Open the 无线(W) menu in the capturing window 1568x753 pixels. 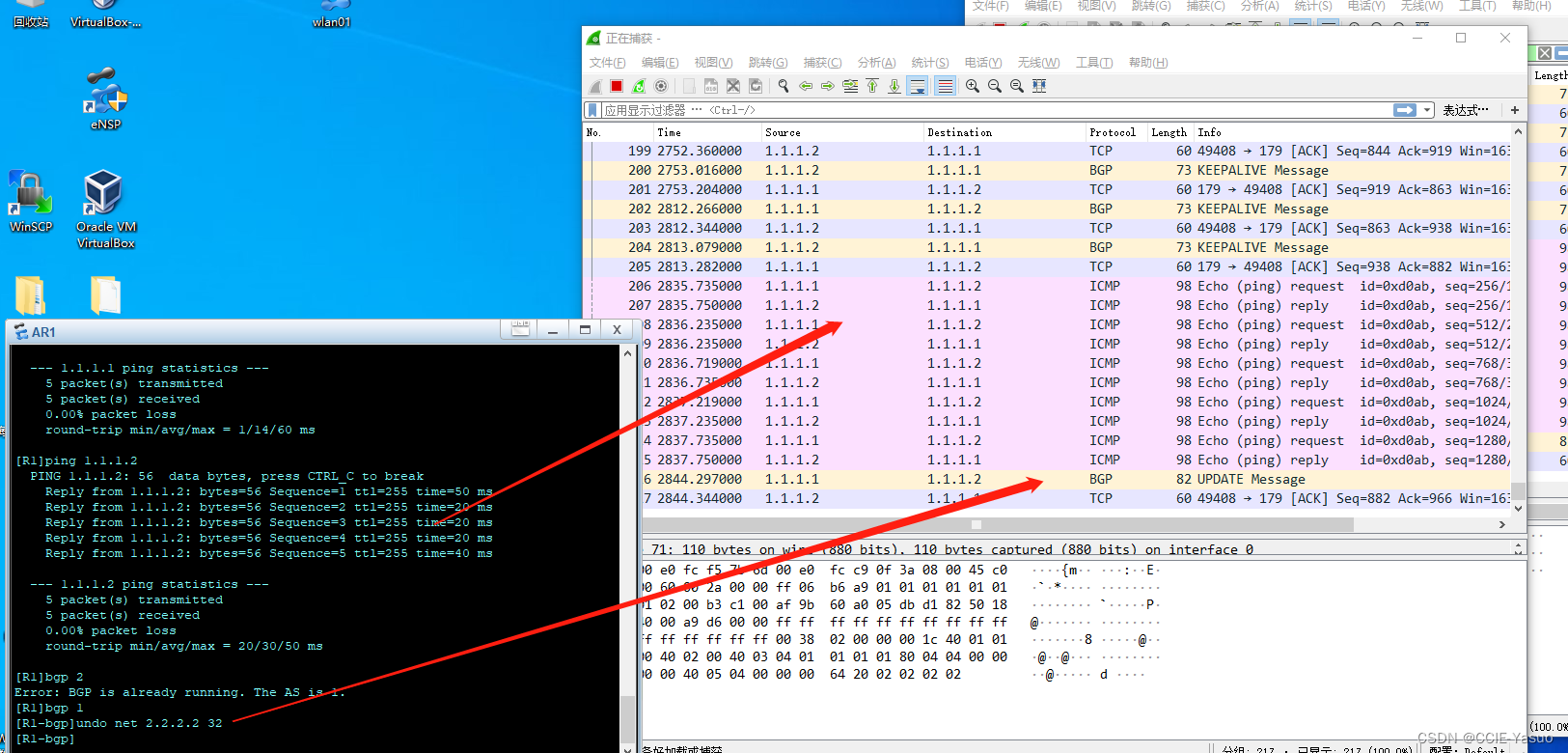(1038, 63)
